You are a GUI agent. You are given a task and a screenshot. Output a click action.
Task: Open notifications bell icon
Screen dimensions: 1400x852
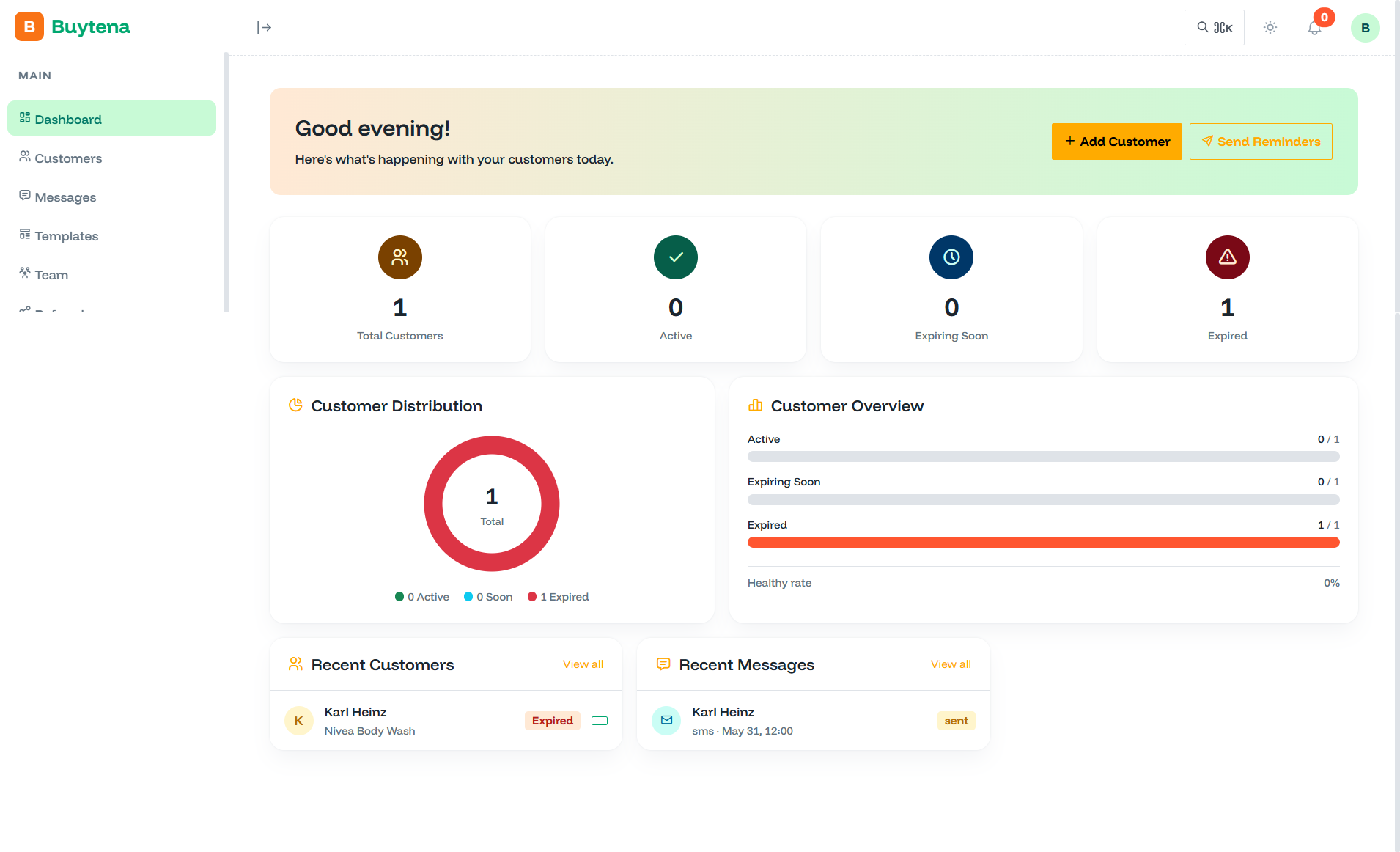click(1314, 29)
